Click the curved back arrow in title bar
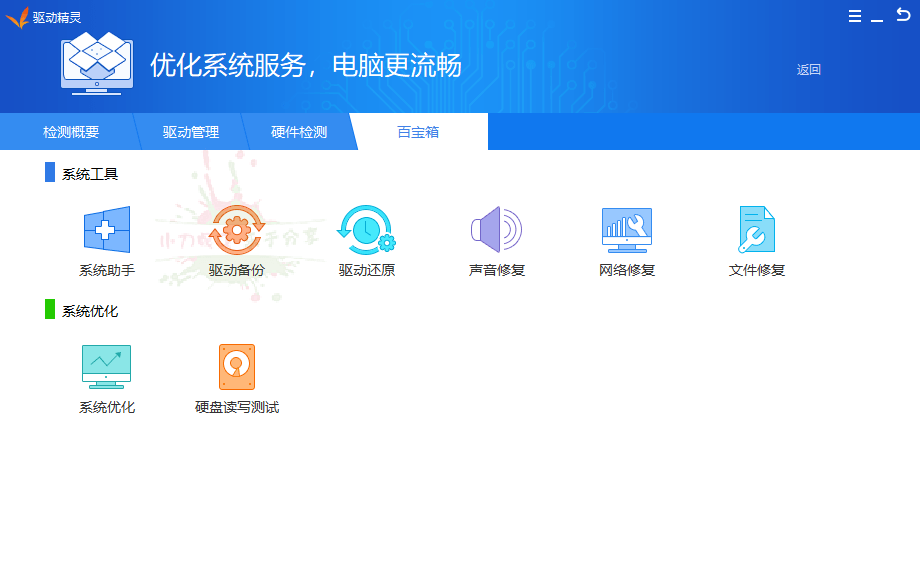This screenshot has width=920, height=580. coord(906,16)
